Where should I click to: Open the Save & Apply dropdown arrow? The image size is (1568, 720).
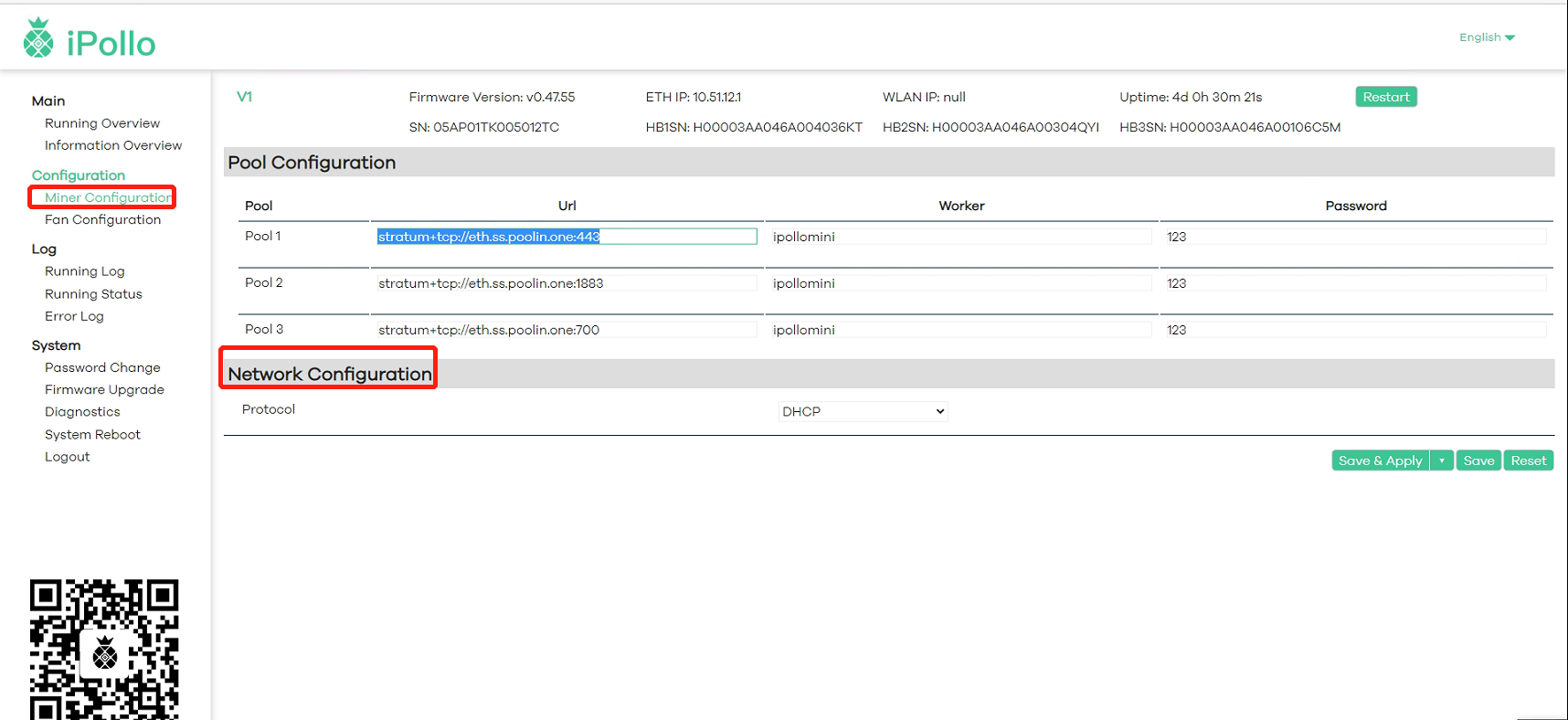1442,461
